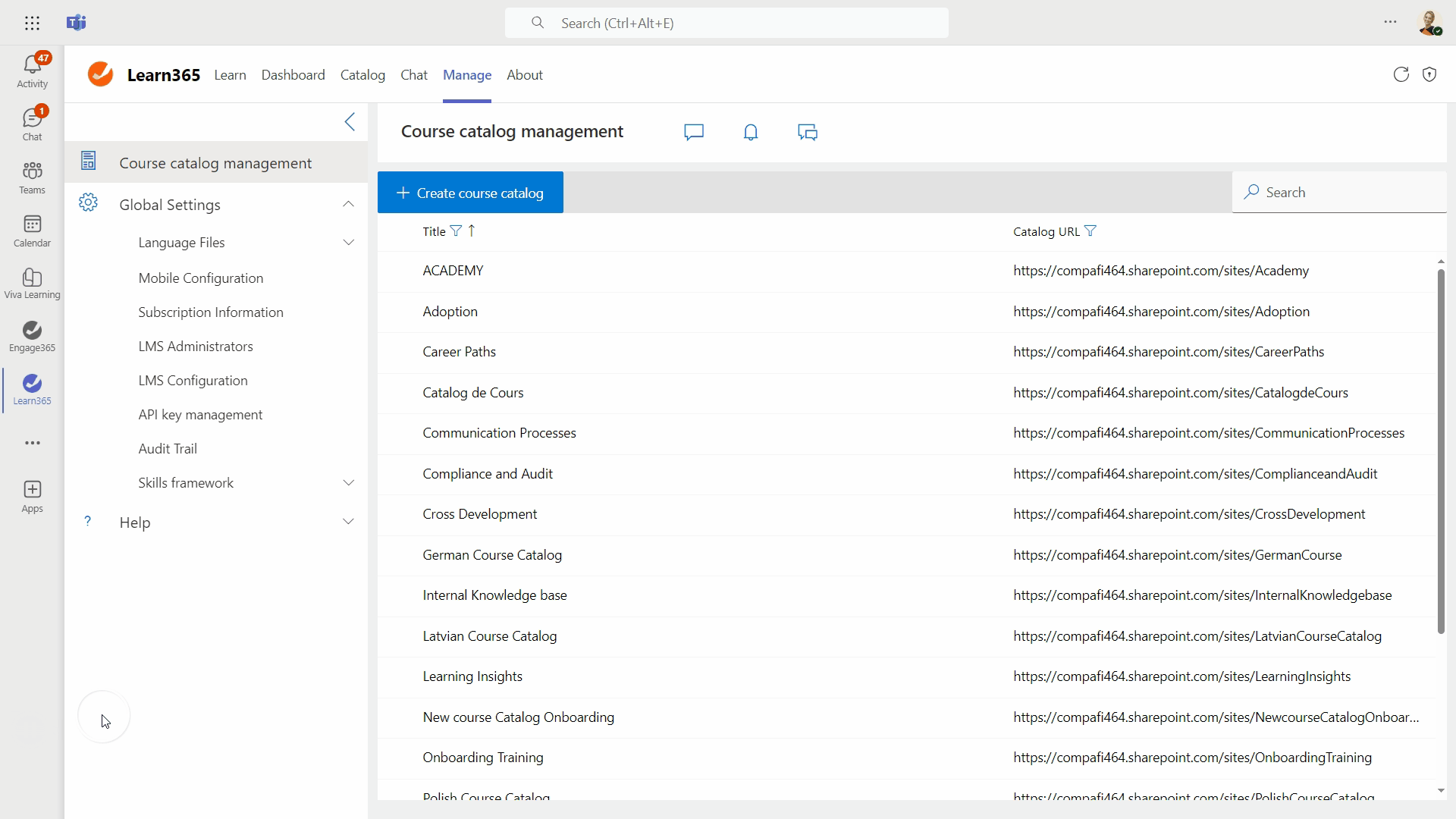Select Course catalog management menu item
The width and height of the screenshot is (1456, 819).
pyautogui.click(x=216, y=162)
